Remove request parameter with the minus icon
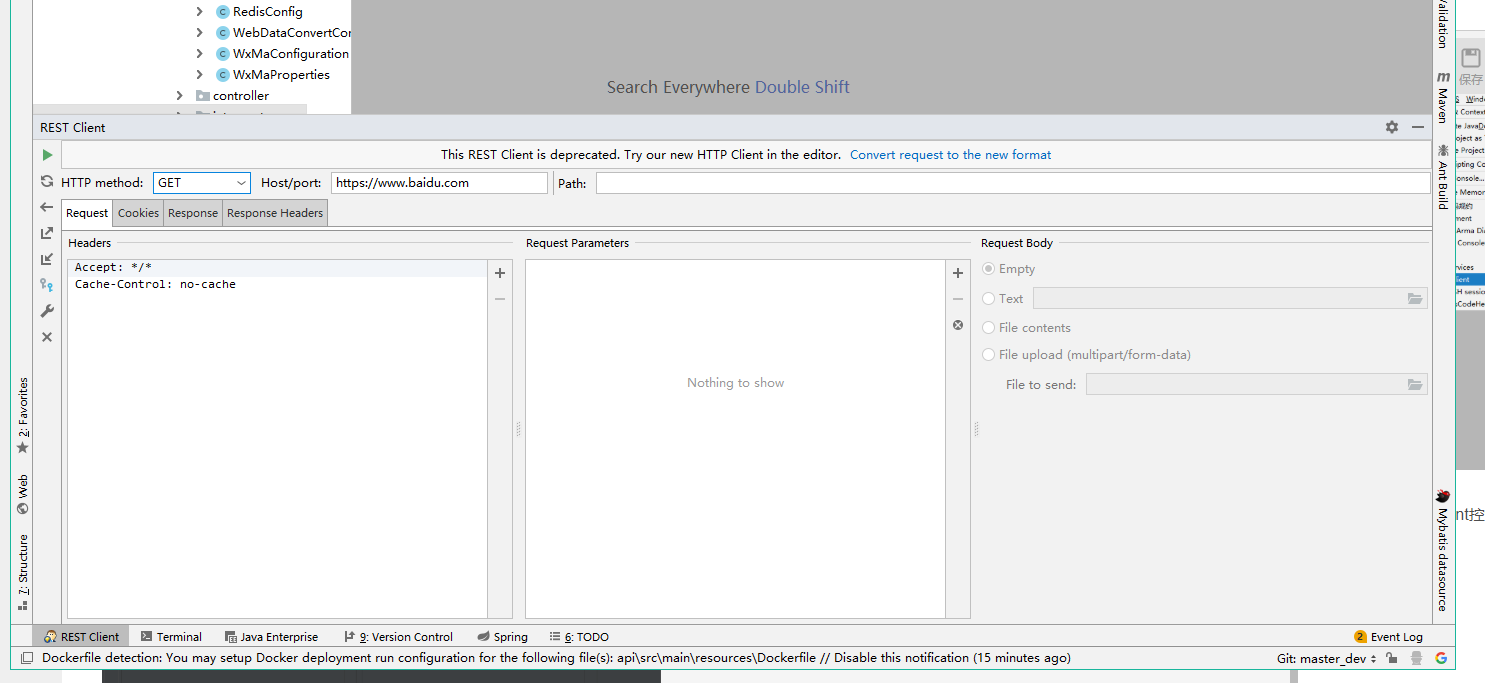The image size is (1485, 683). (x=958, y=299)
